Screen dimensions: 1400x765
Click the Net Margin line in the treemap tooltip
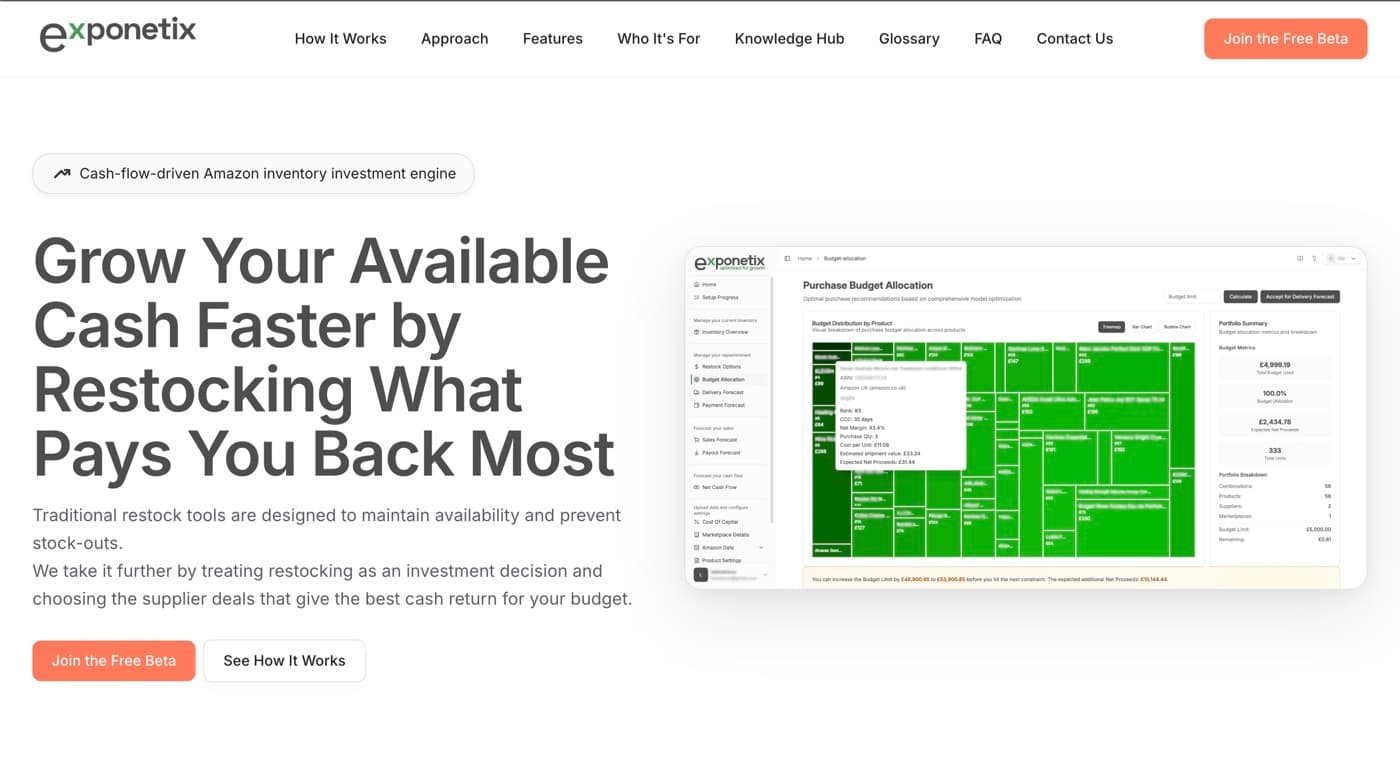[x=863, y=428]
